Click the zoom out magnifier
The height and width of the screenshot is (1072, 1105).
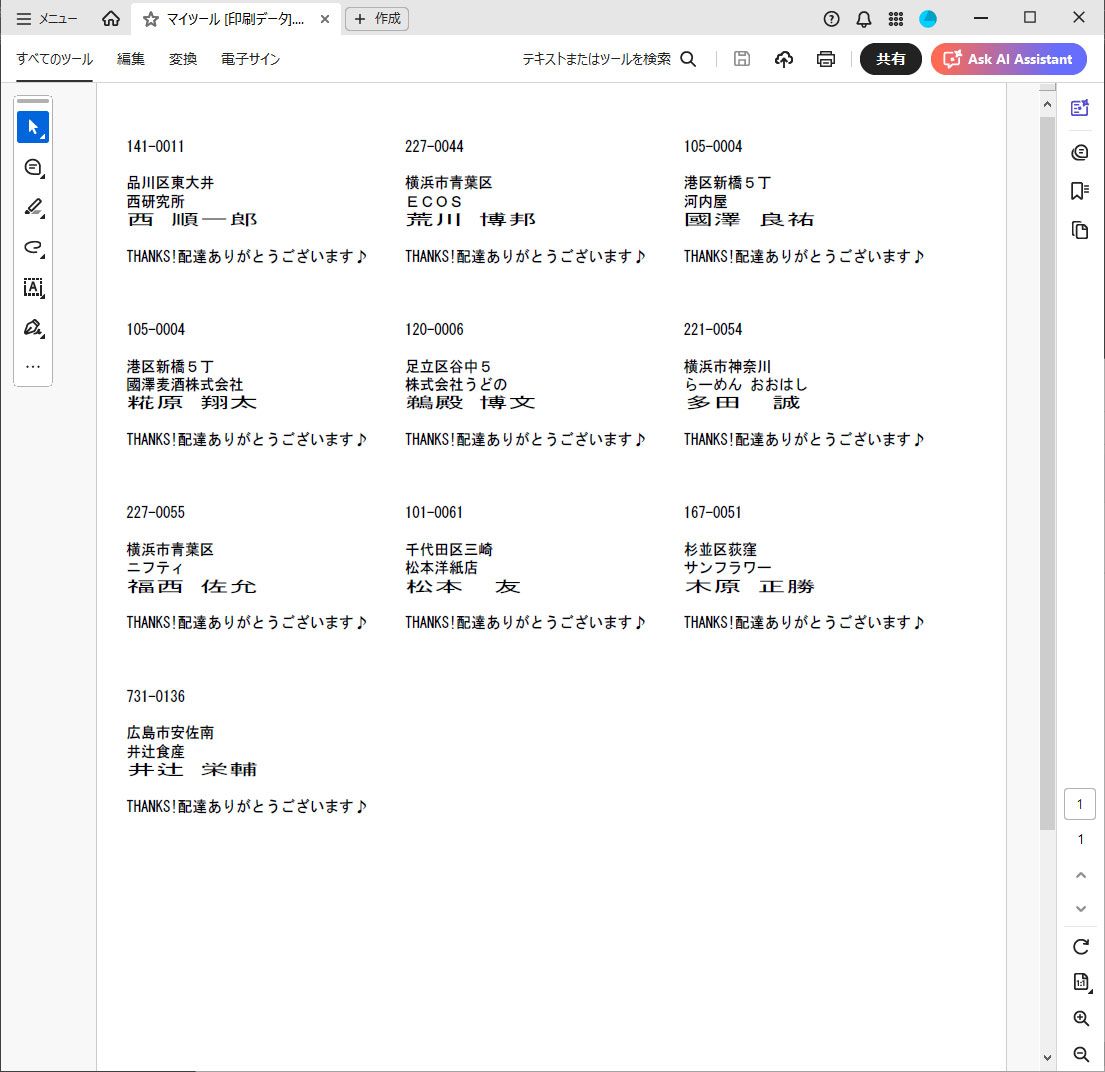pos(1081,1054)
